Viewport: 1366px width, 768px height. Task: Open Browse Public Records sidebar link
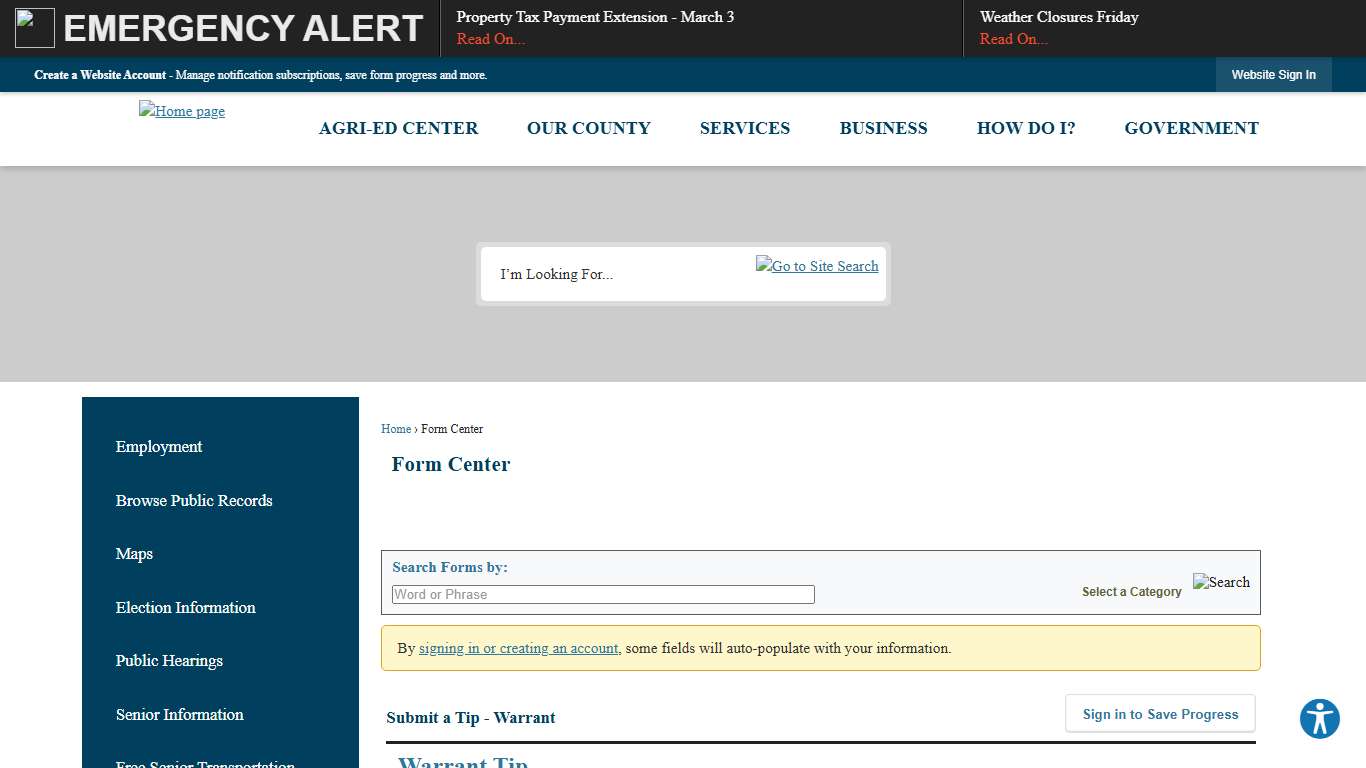point(193,500)
